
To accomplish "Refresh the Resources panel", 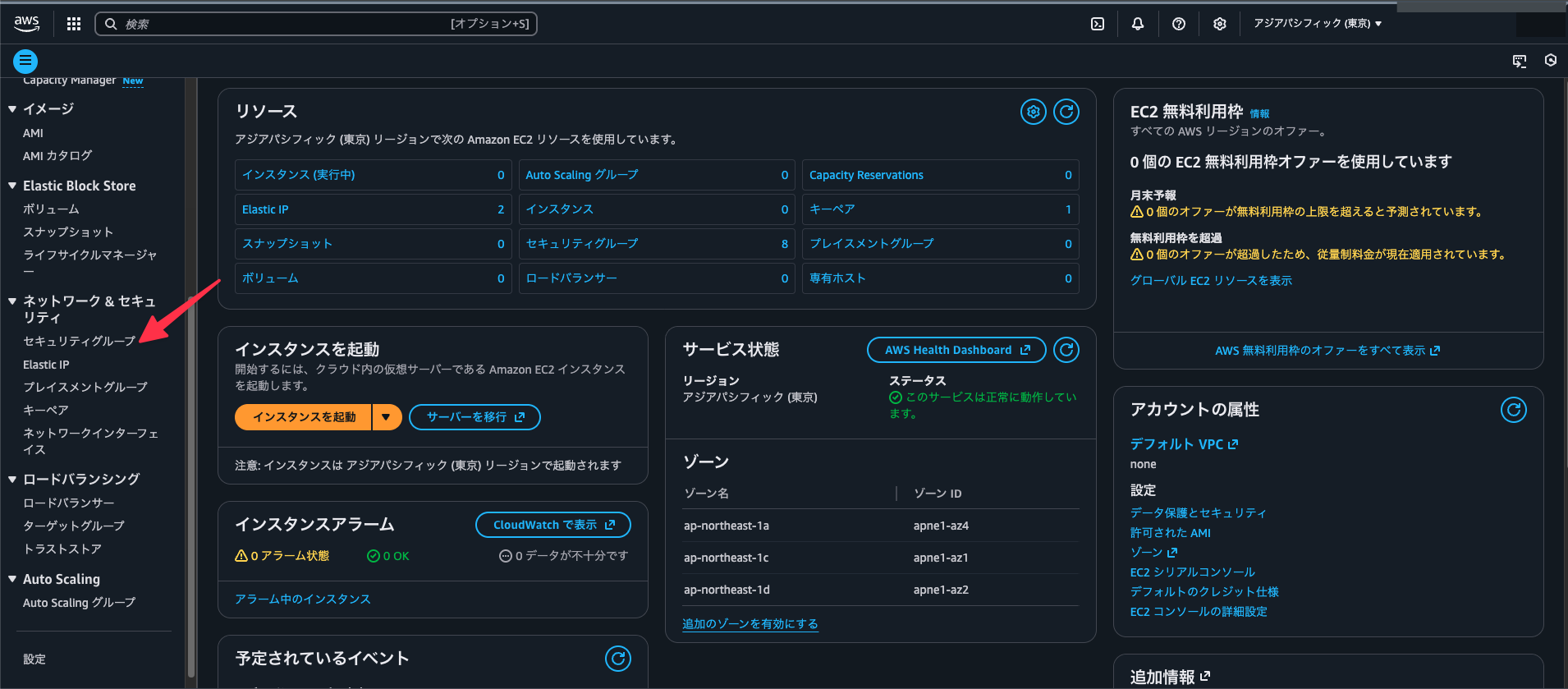I will 1066,112.
